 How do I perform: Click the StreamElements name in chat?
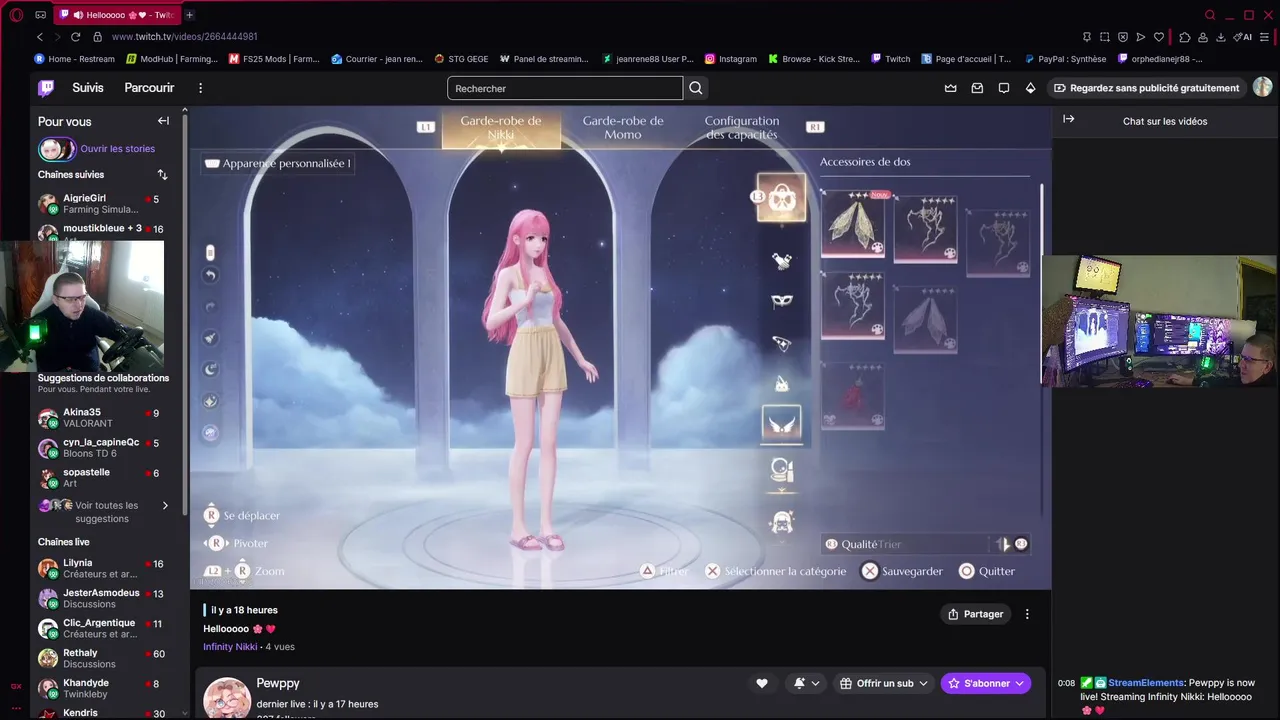pyautogui.click(x=1146, y=683)
